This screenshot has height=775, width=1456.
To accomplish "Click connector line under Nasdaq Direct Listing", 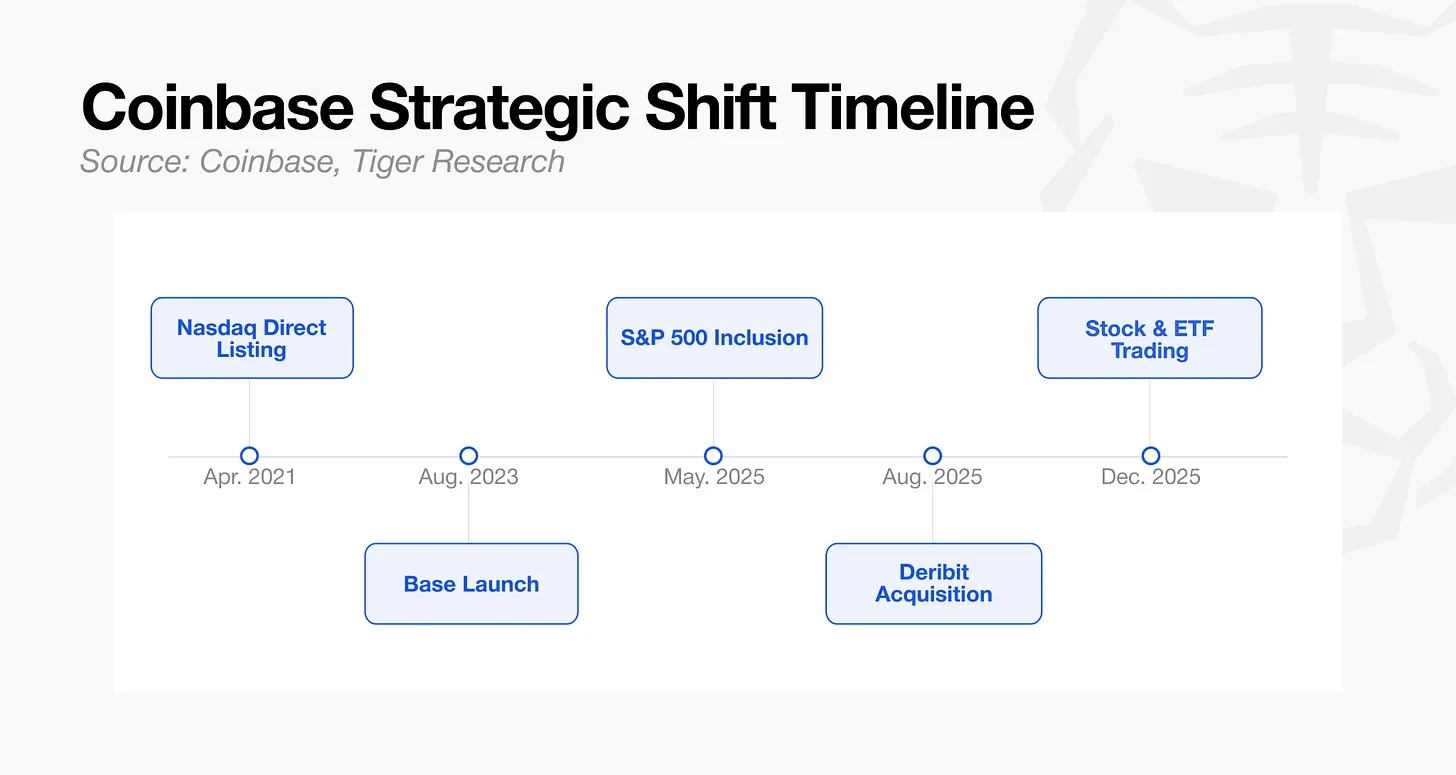I will click(249, 413).
